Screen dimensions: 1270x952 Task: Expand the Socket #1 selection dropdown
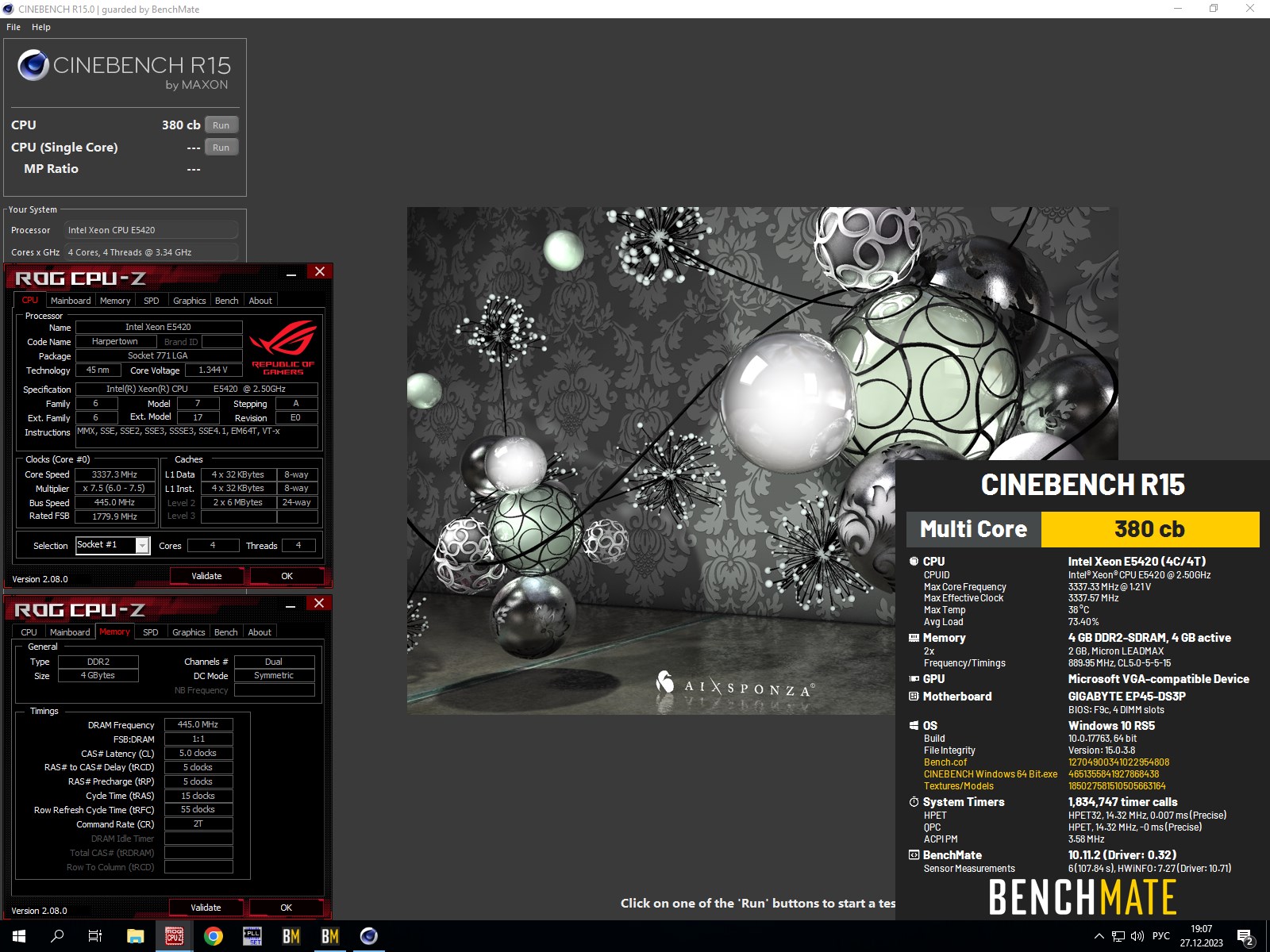point(142,545)
